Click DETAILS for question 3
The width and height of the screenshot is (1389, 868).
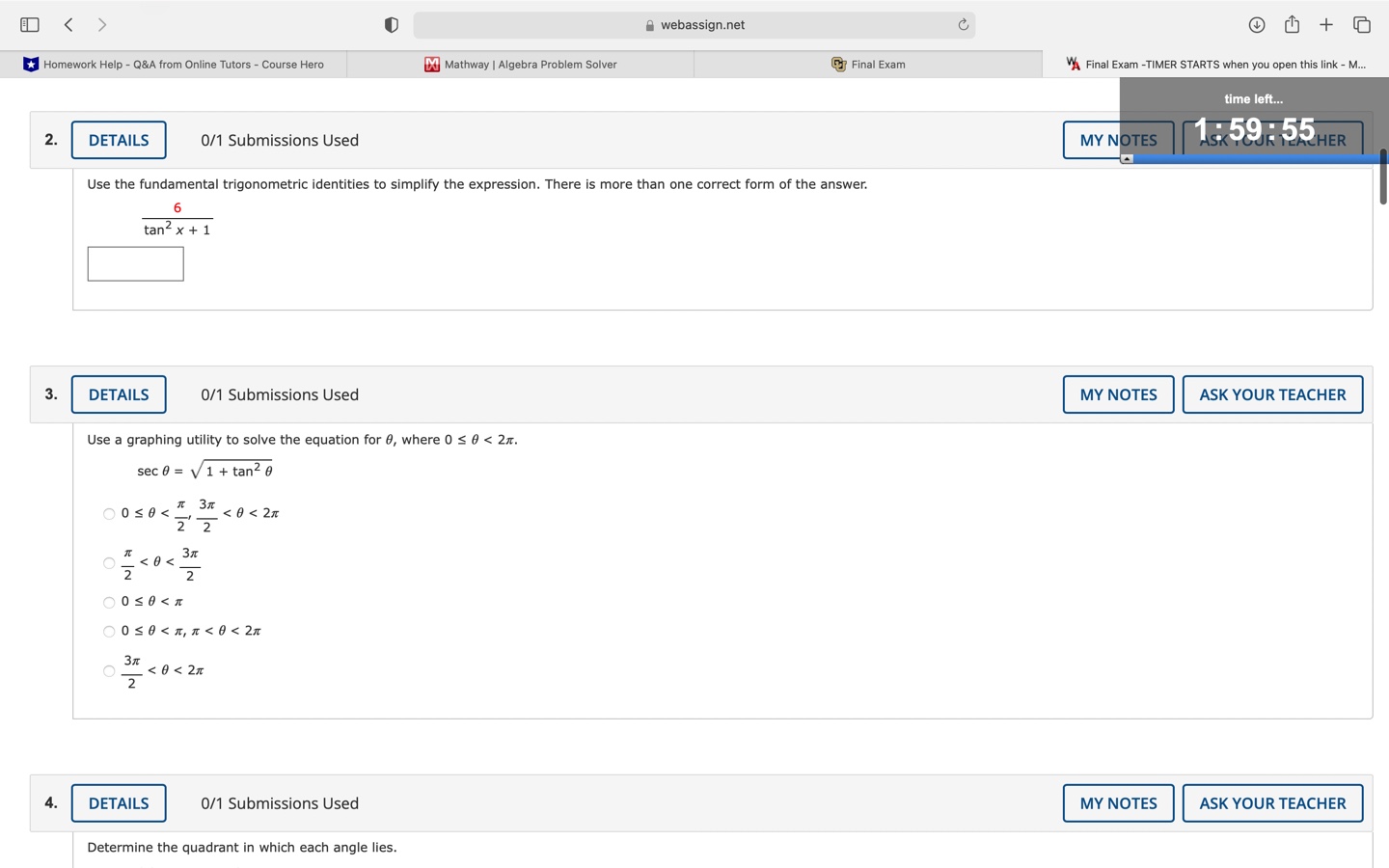click(x=118, y=394)
